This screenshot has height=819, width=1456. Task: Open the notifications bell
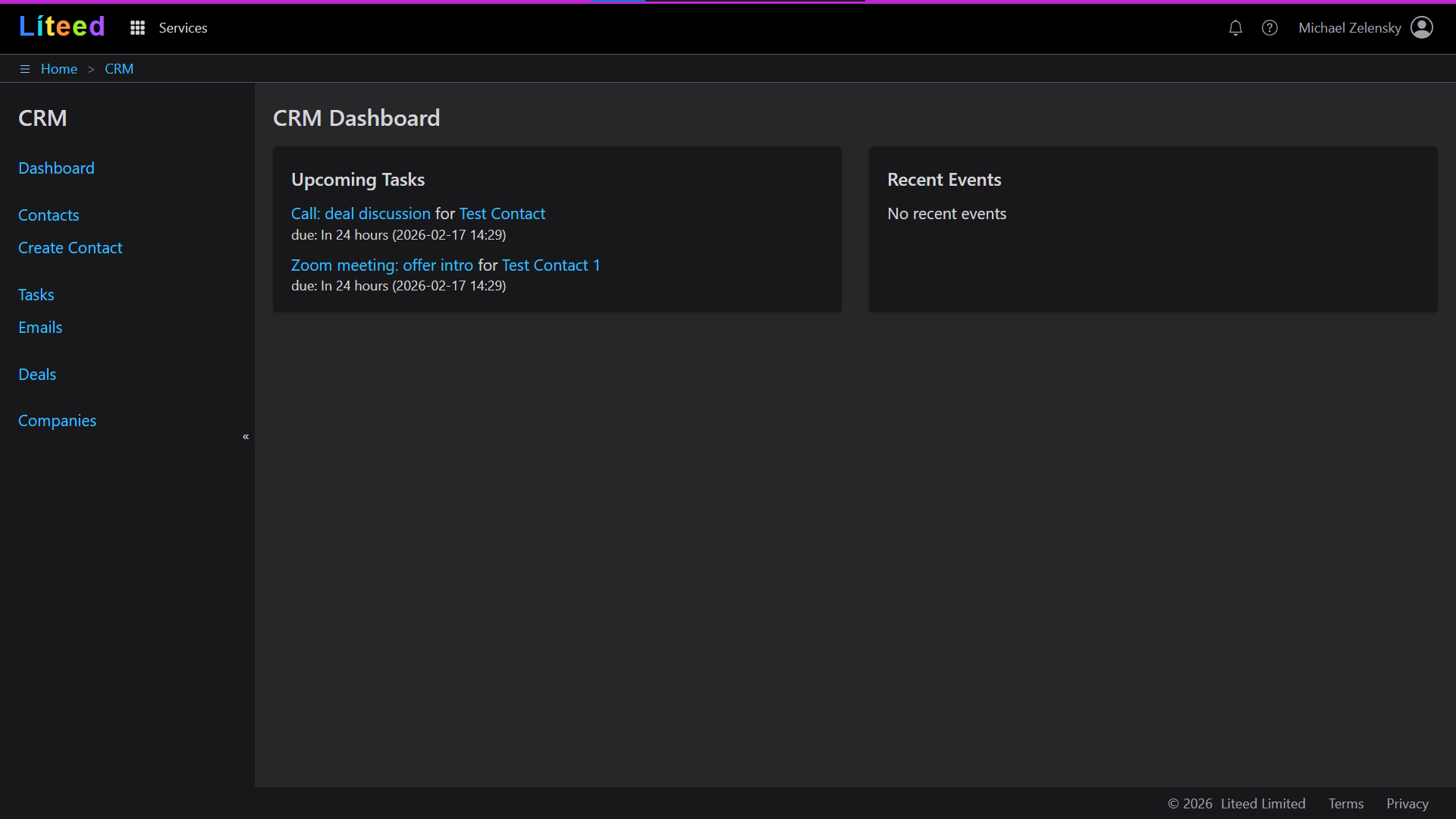point(1235,28)
